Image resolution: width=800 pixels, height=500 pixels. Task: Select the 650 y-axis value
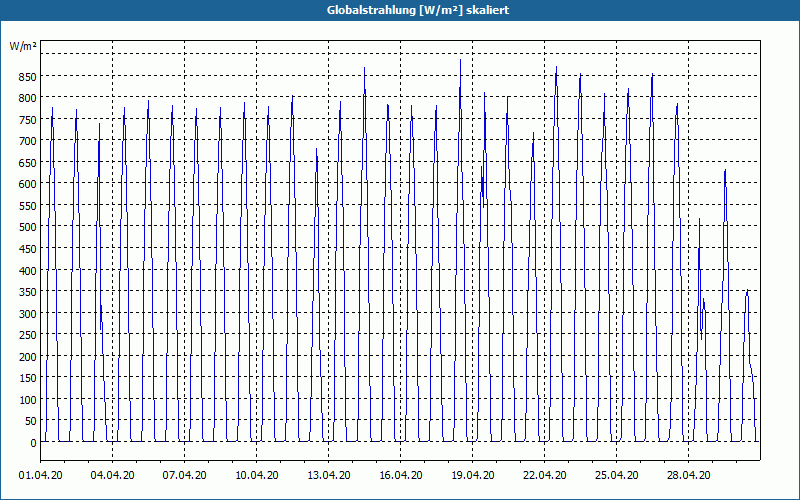[x=28, y=163]
